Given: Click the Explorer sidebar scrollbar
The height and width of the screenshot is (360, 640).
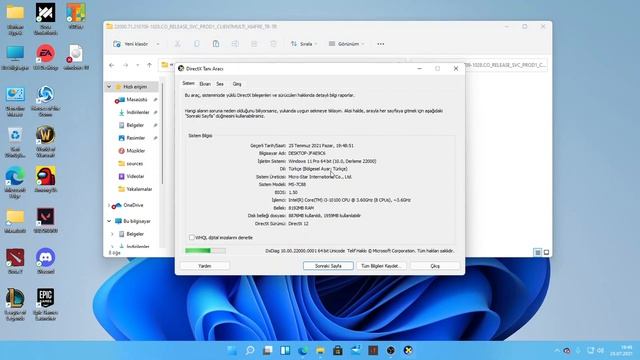Looking at the screenshot, I should 162,133.
